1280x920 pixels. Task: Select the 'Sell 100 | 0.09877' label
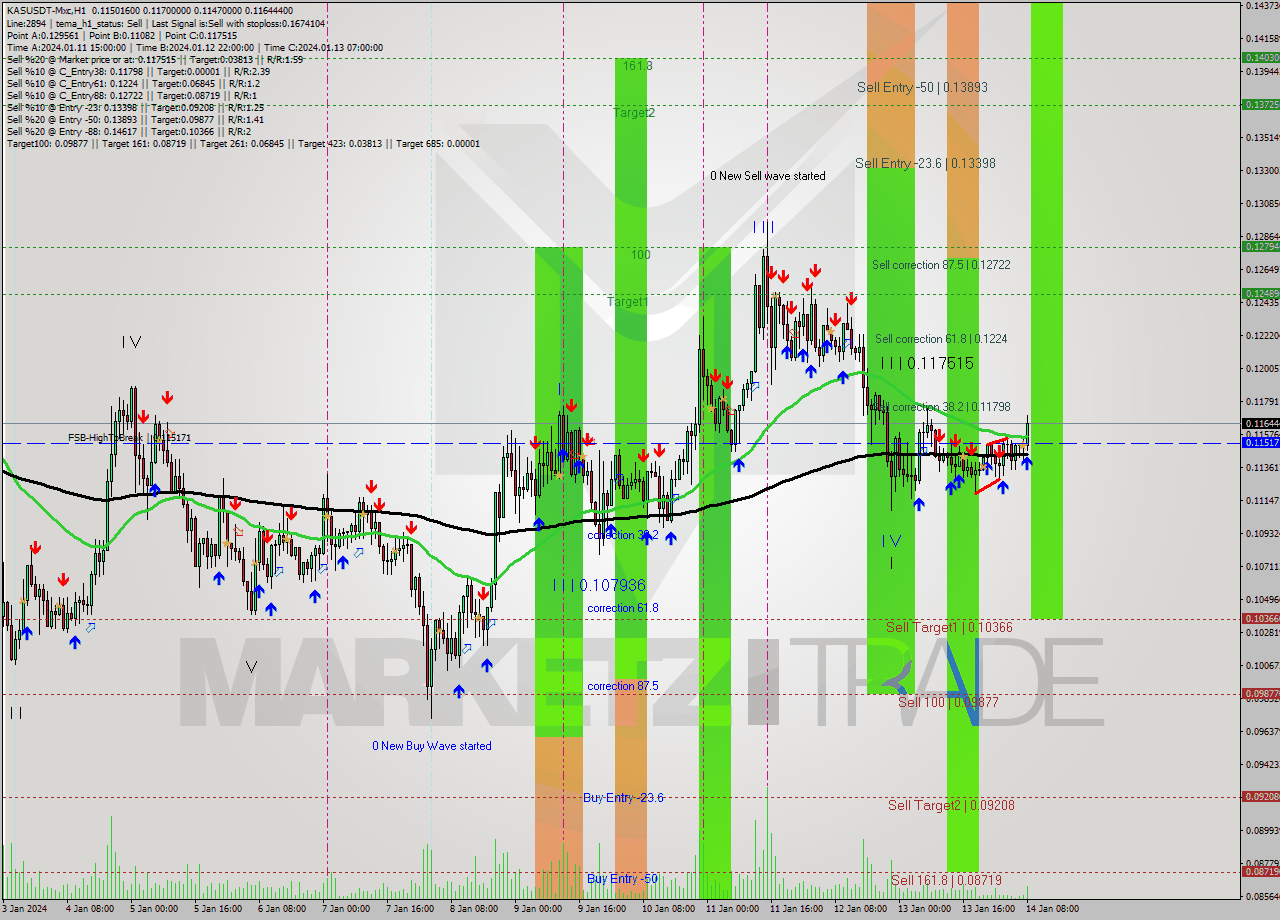click(948, 702)
